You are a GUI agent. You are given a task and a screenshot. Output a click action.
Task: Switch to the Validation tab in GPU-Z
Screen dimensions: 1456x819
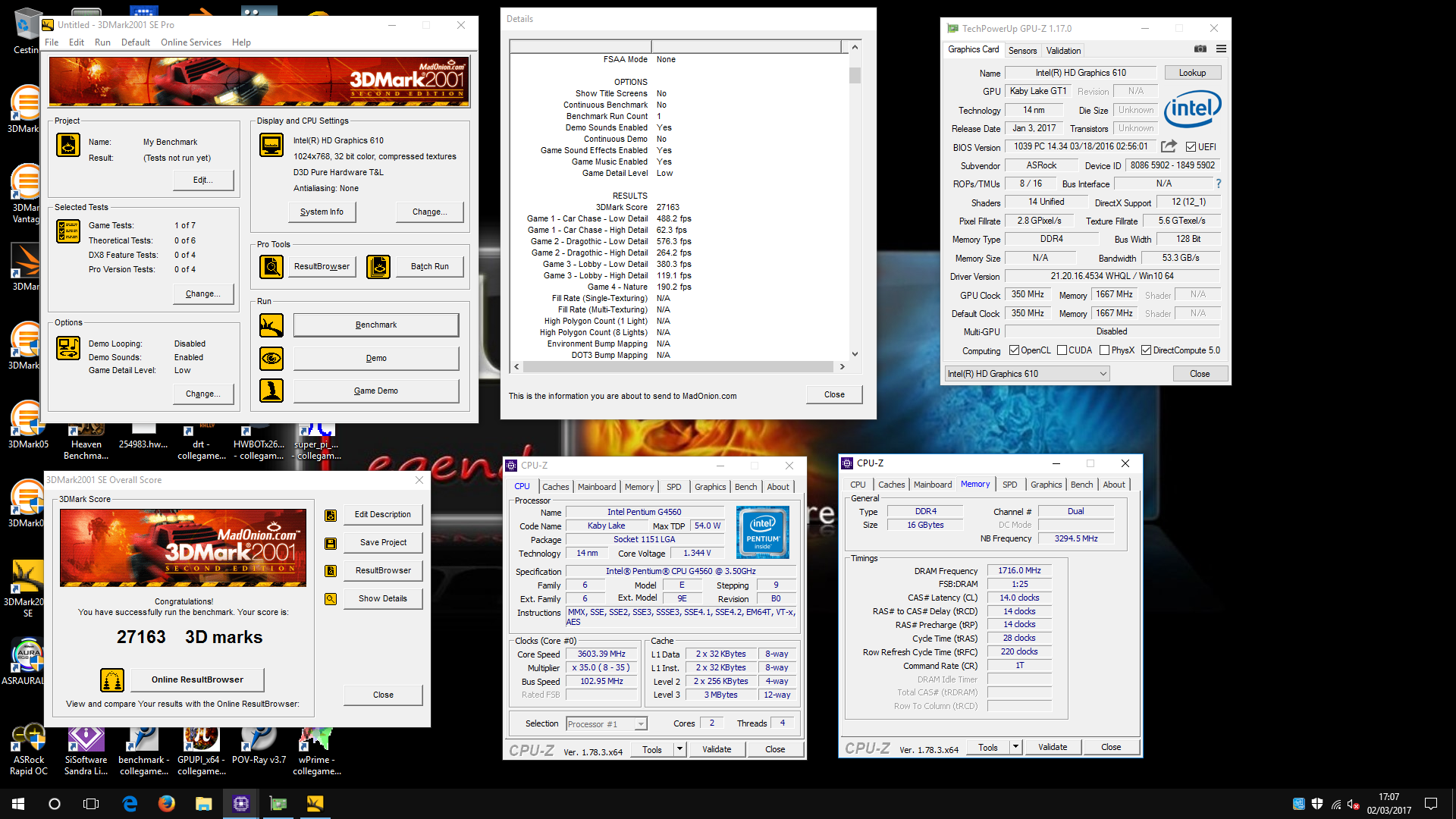coord(1063,51)
